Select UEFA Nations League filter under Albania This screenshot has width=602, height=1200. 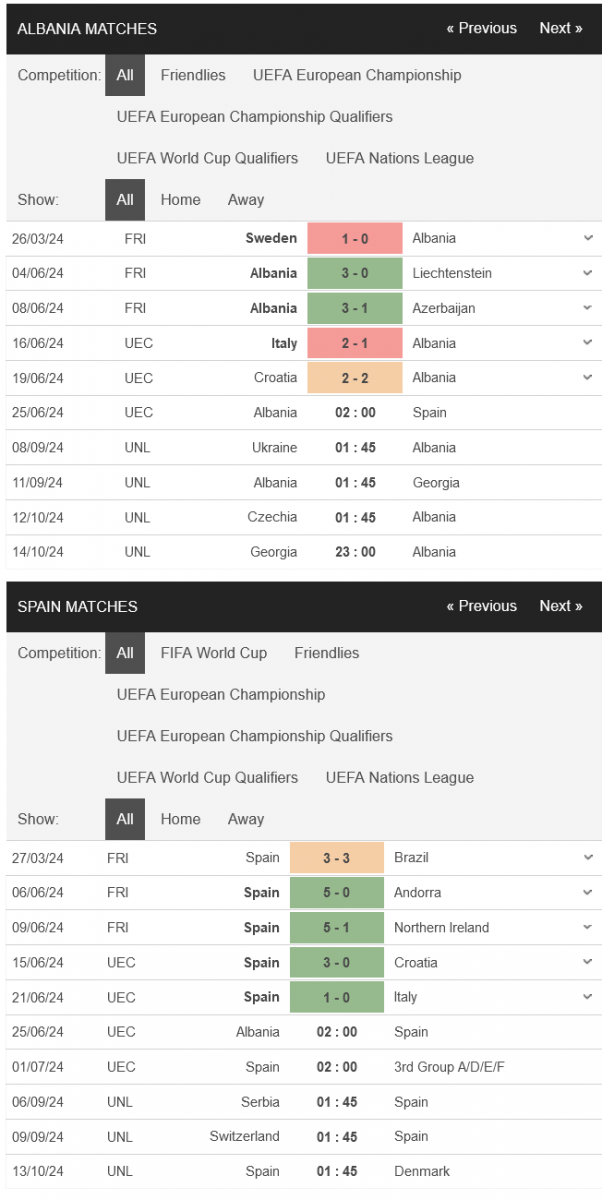tap(400, 158)
